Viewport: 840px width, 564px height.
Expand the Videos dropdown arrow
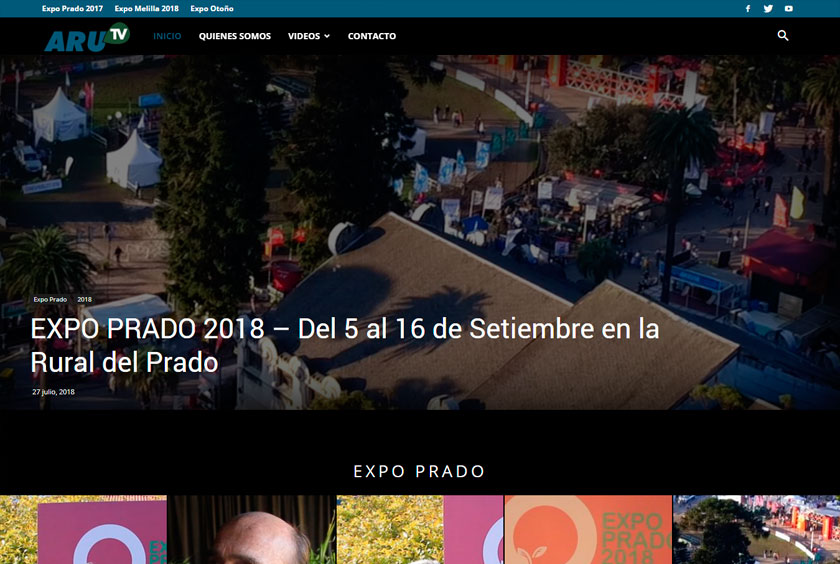[x=327, y=36]
